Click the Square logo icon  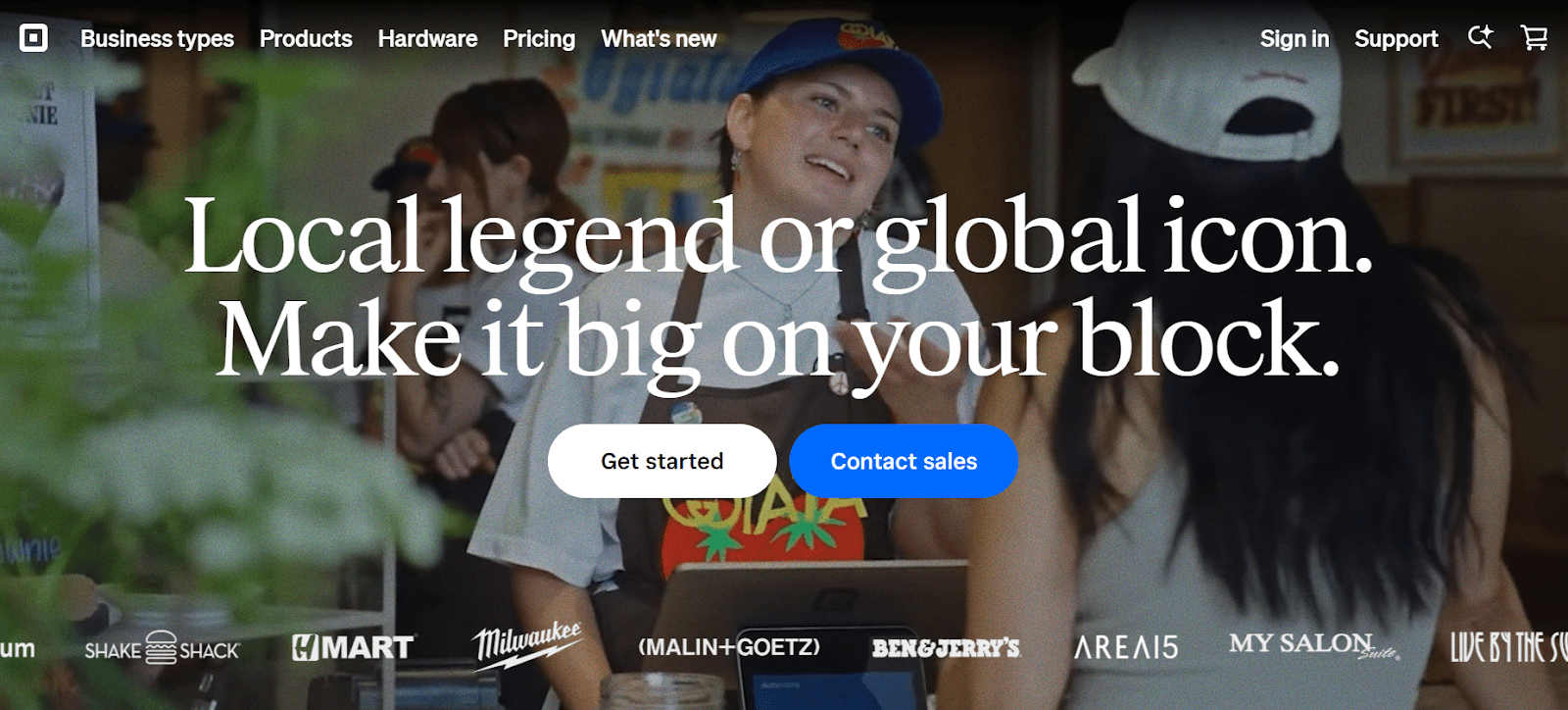(x=33, y=38)
